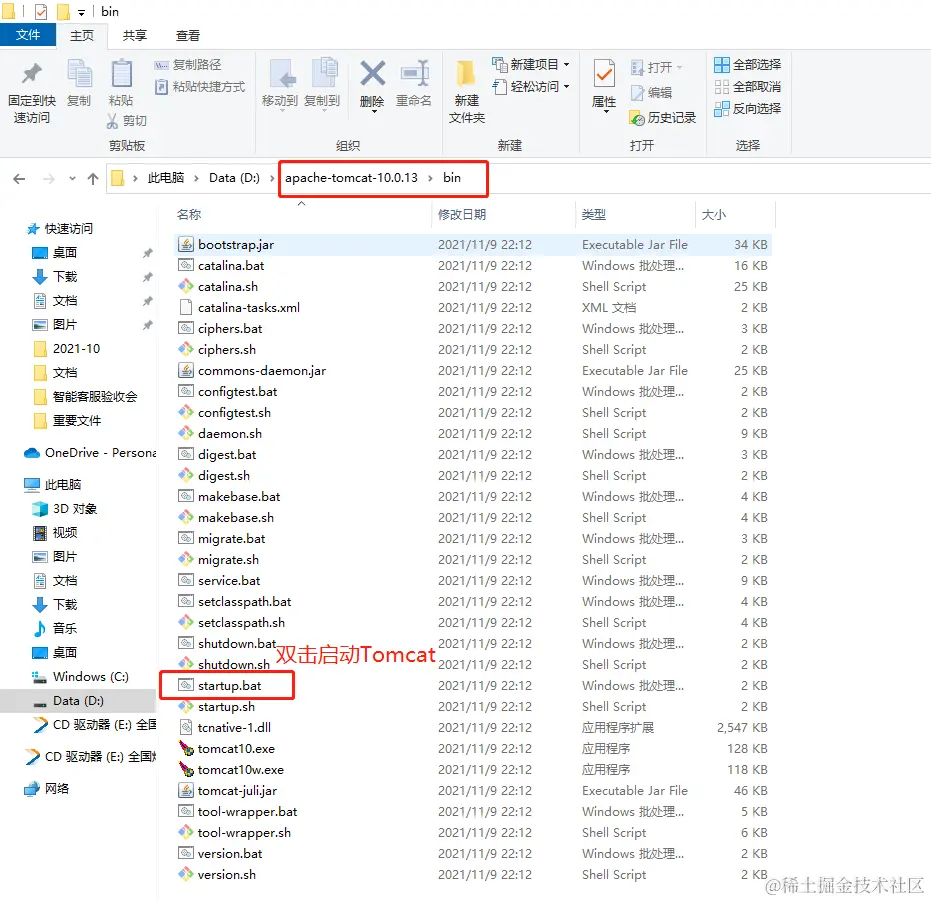
Task: Click the Rename icon
Action: [x=415, y=74]
